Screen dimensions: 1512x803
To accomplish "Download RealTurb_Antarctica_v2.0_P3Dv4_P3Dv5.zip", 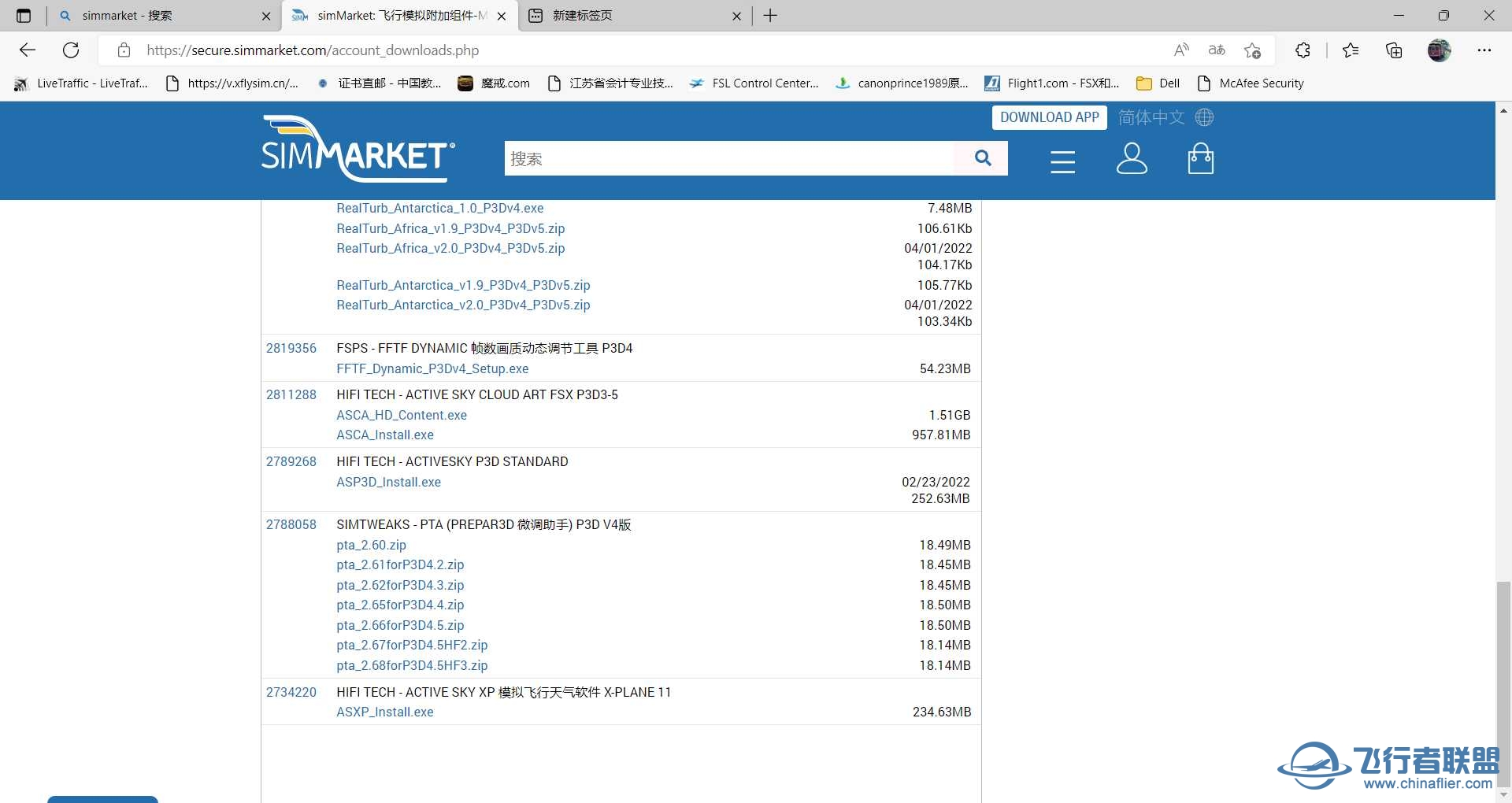I will (x=463, y=305).
